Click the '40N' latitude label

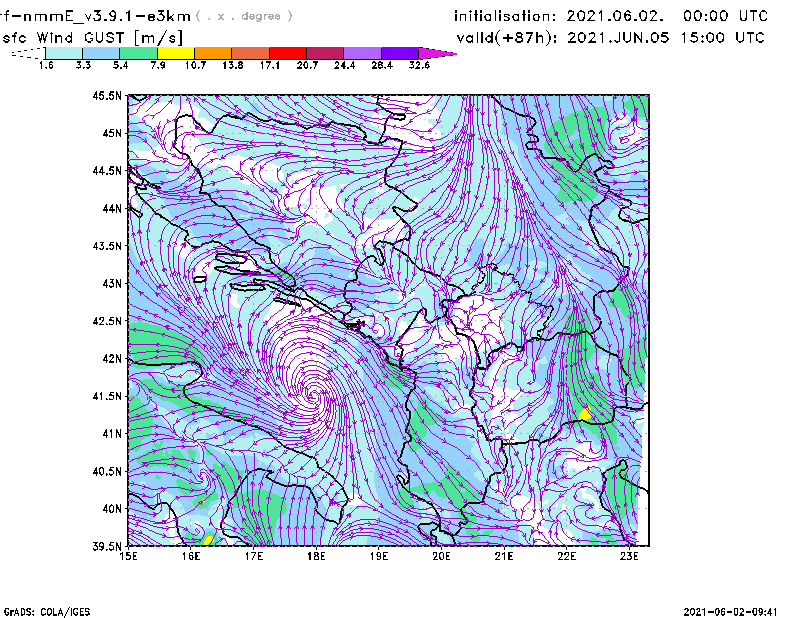click(112, 509)
